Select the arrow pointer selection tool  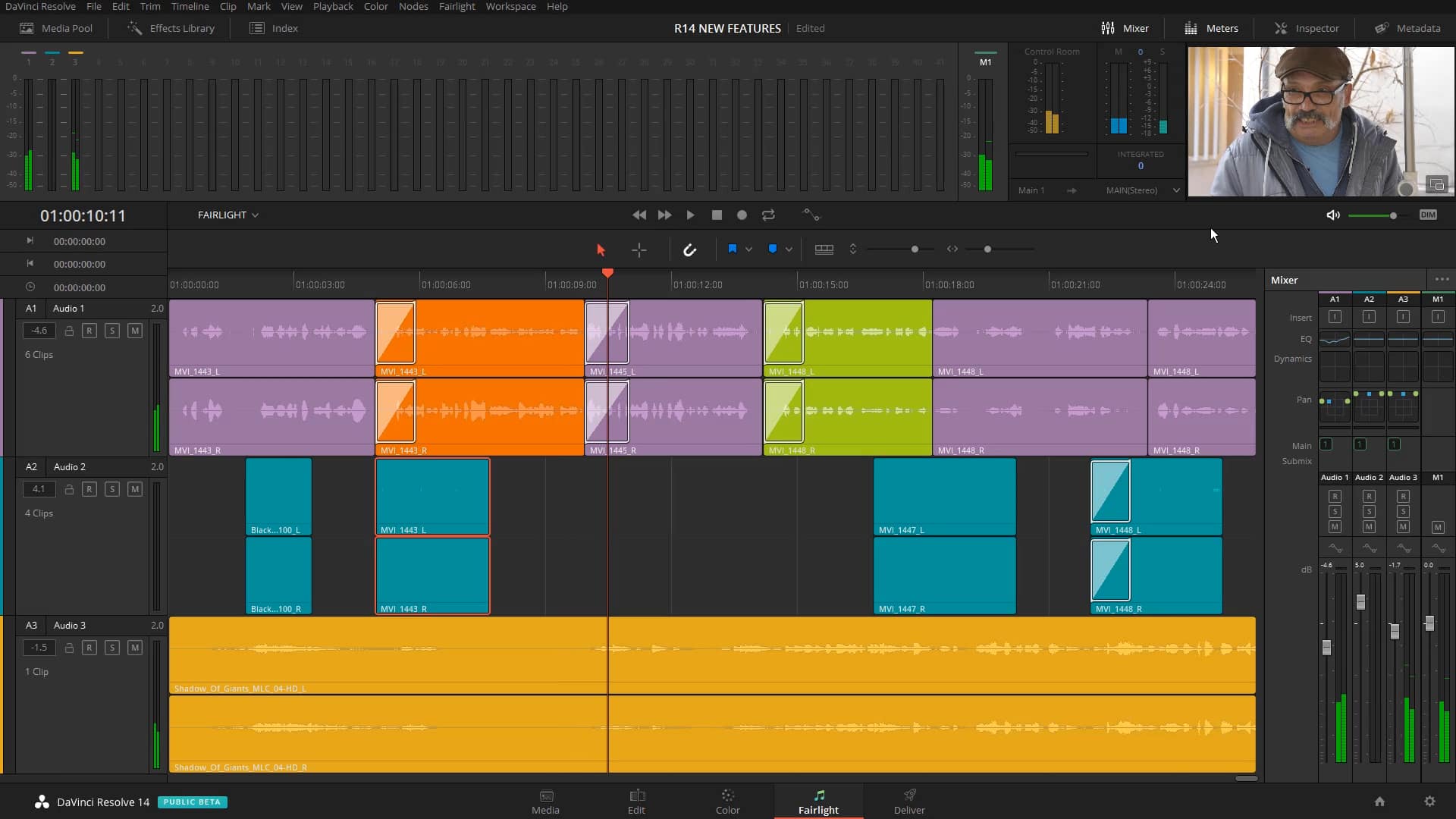click(601, 249)
